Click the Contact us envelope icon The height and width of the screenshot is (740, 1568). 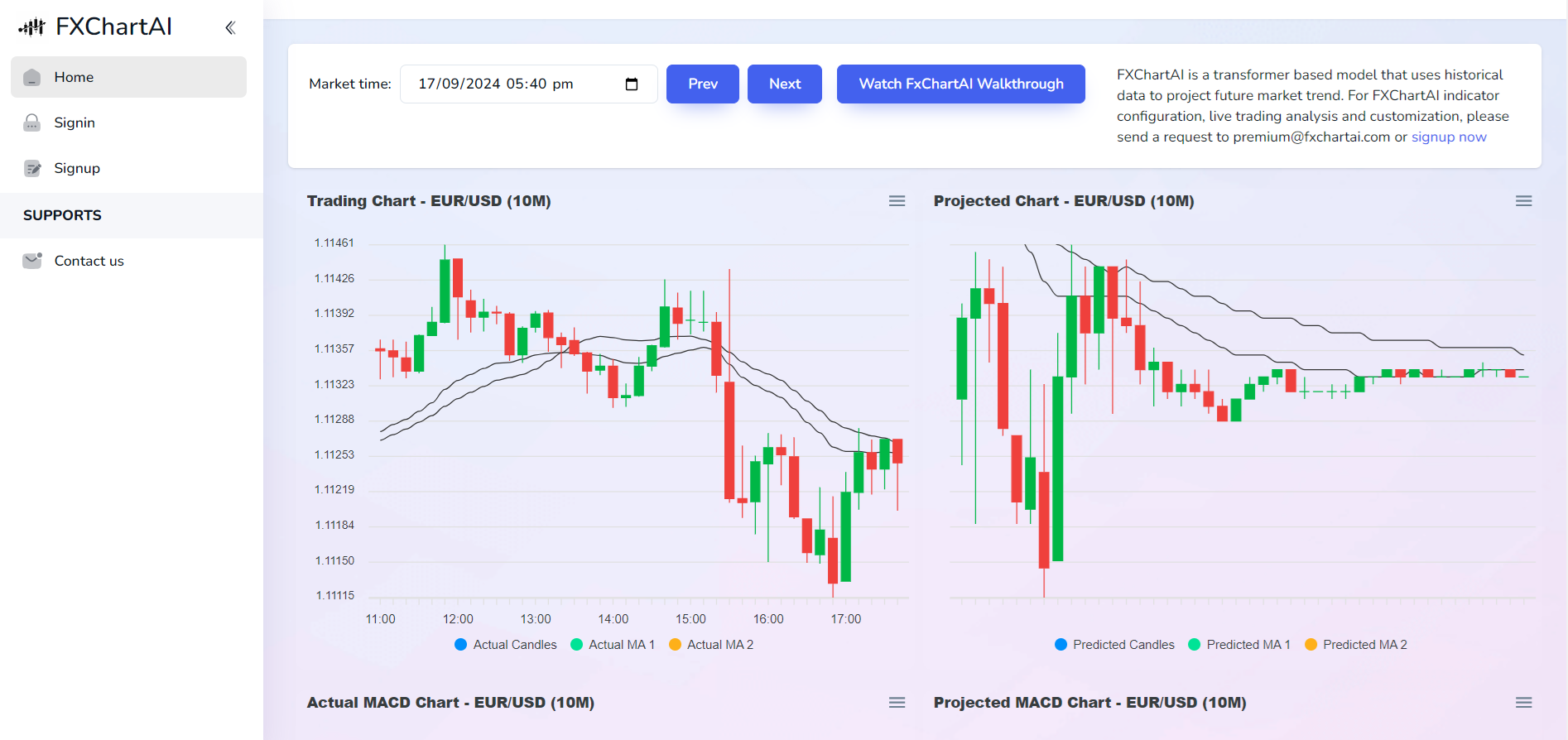coord(32,261)
